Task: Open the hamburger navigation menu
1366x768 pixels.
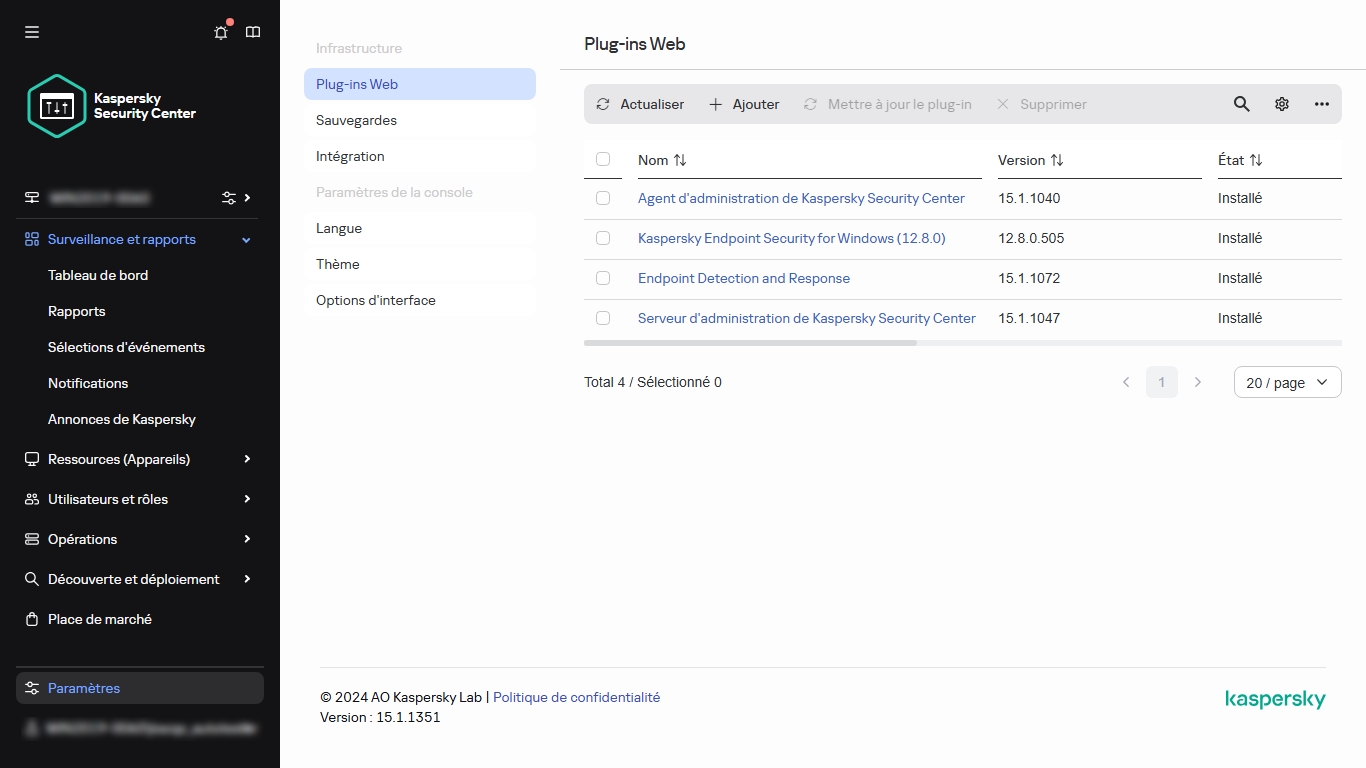Action: coord(31,31)
